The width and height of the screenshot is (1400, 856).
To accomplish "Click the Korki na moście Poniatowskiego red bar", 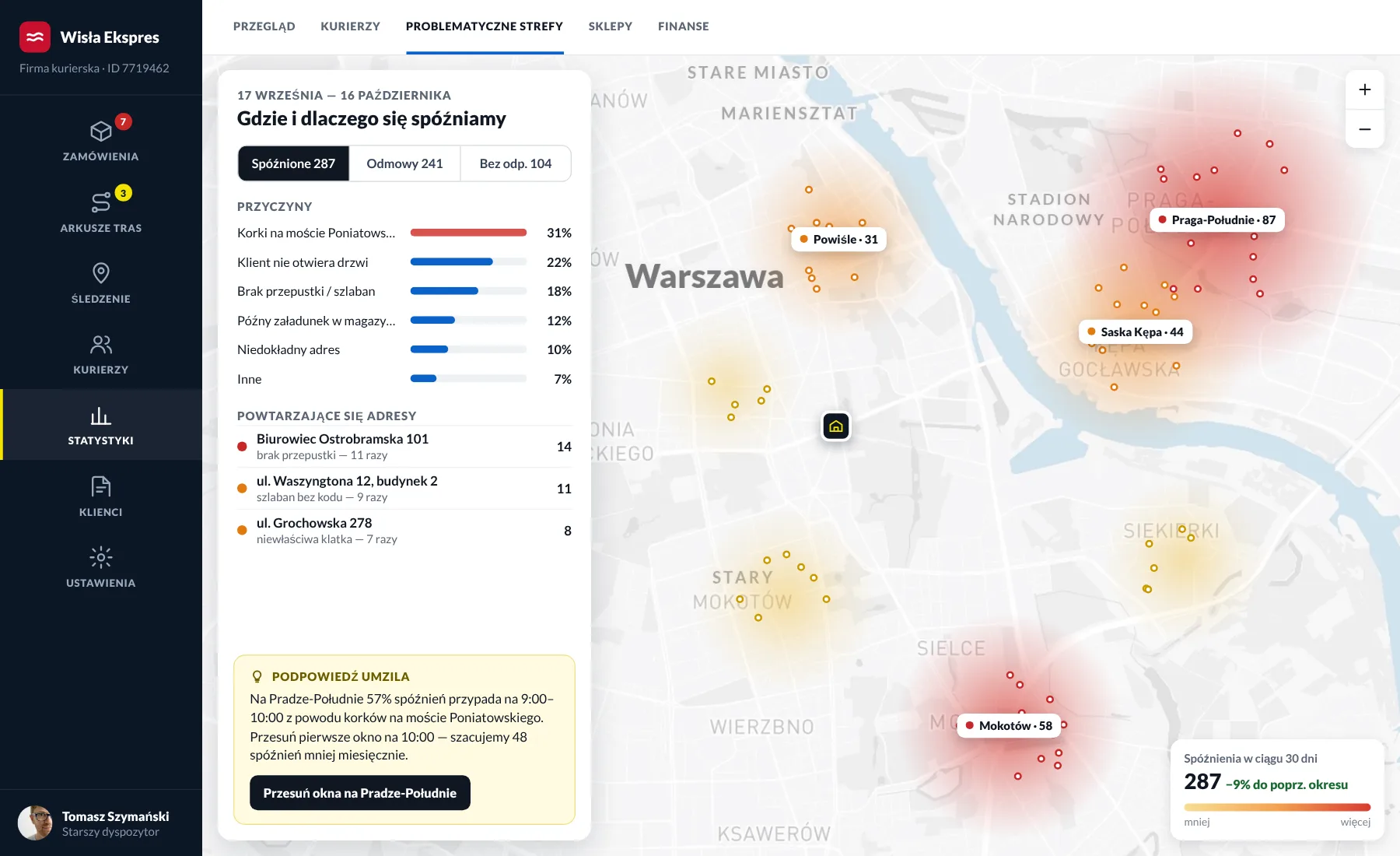I will click(x=468, y=233).
